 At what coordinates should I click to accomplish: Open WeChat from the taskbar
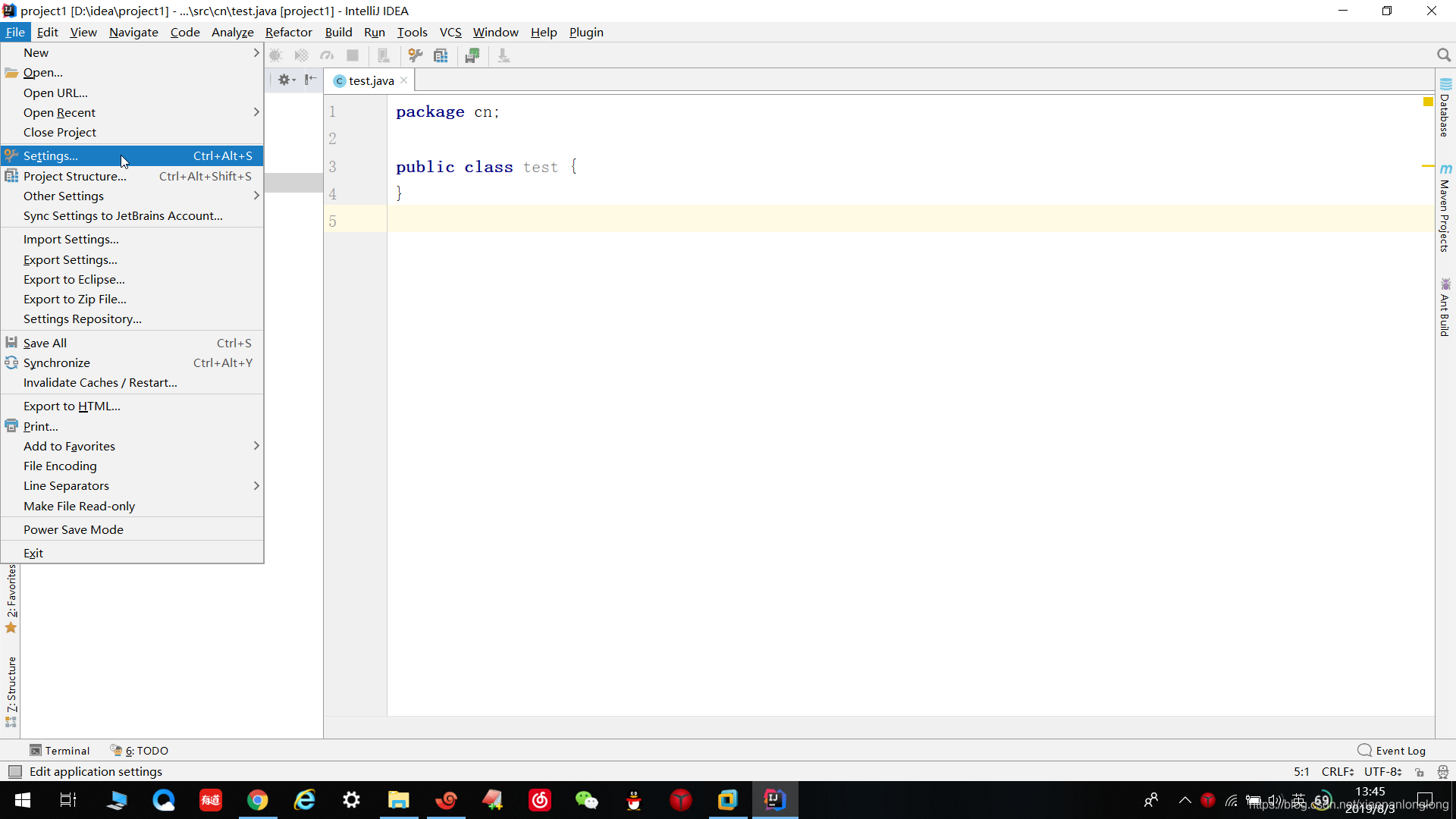[x=587, y=800]
